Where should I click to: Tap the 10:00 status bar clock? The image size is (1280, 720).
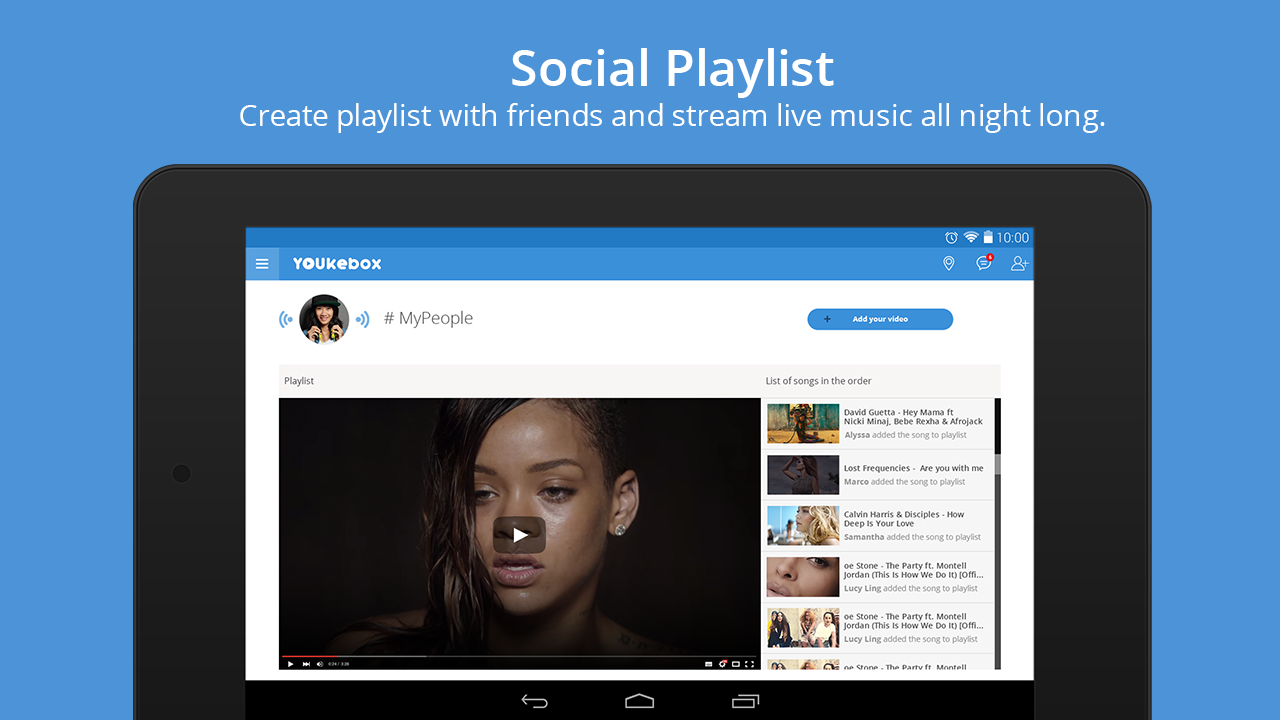click(1012, 238)
